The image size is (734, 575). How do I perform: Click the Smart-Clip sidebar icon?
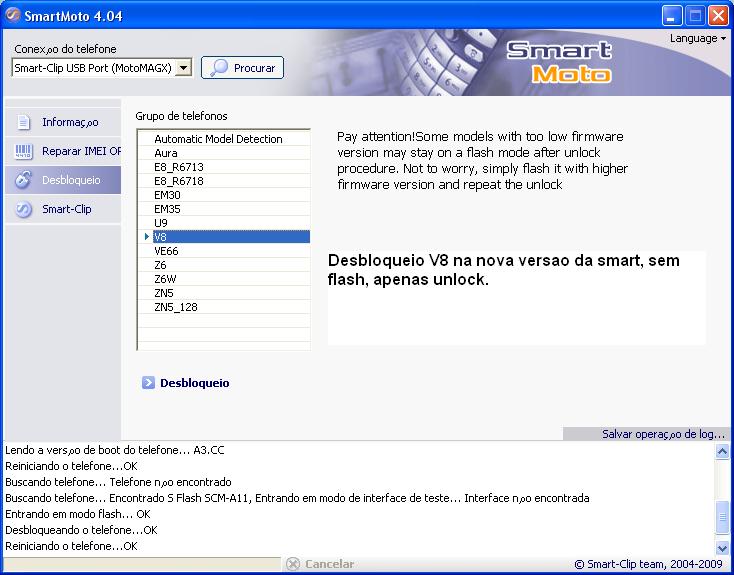tap(23, 209)
